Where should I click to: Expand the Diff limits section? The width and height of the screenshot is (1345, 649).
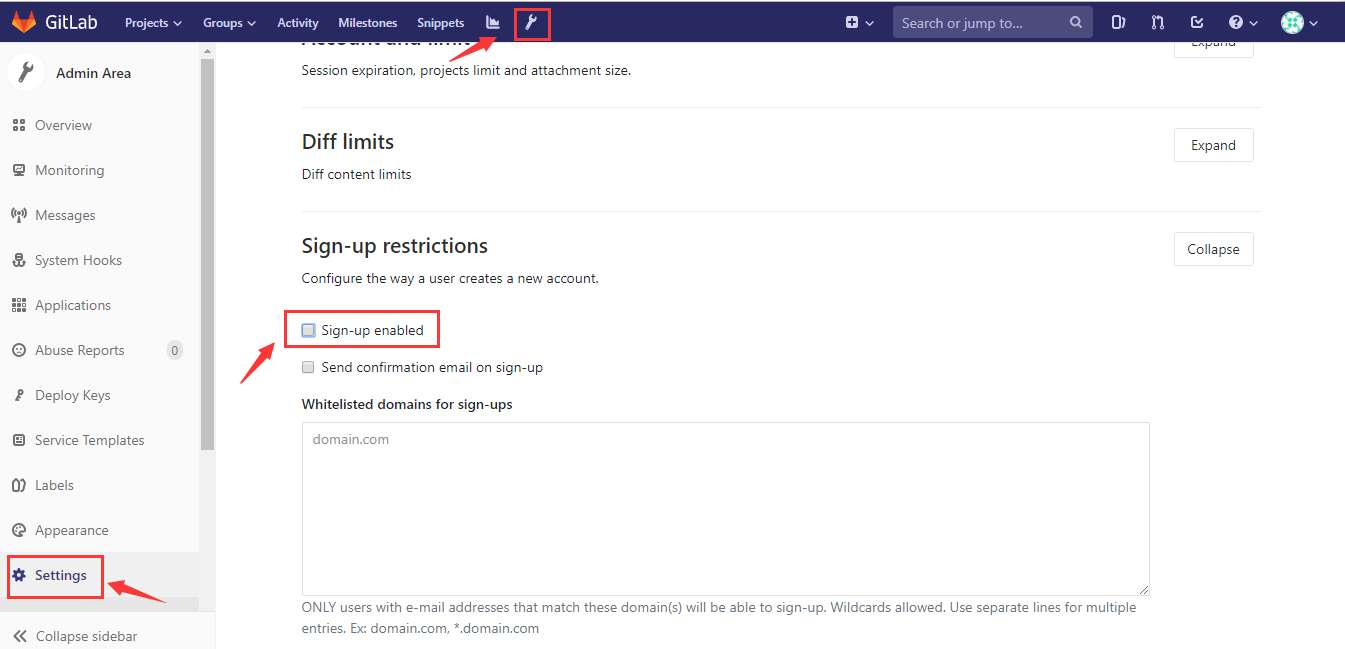1213,145
